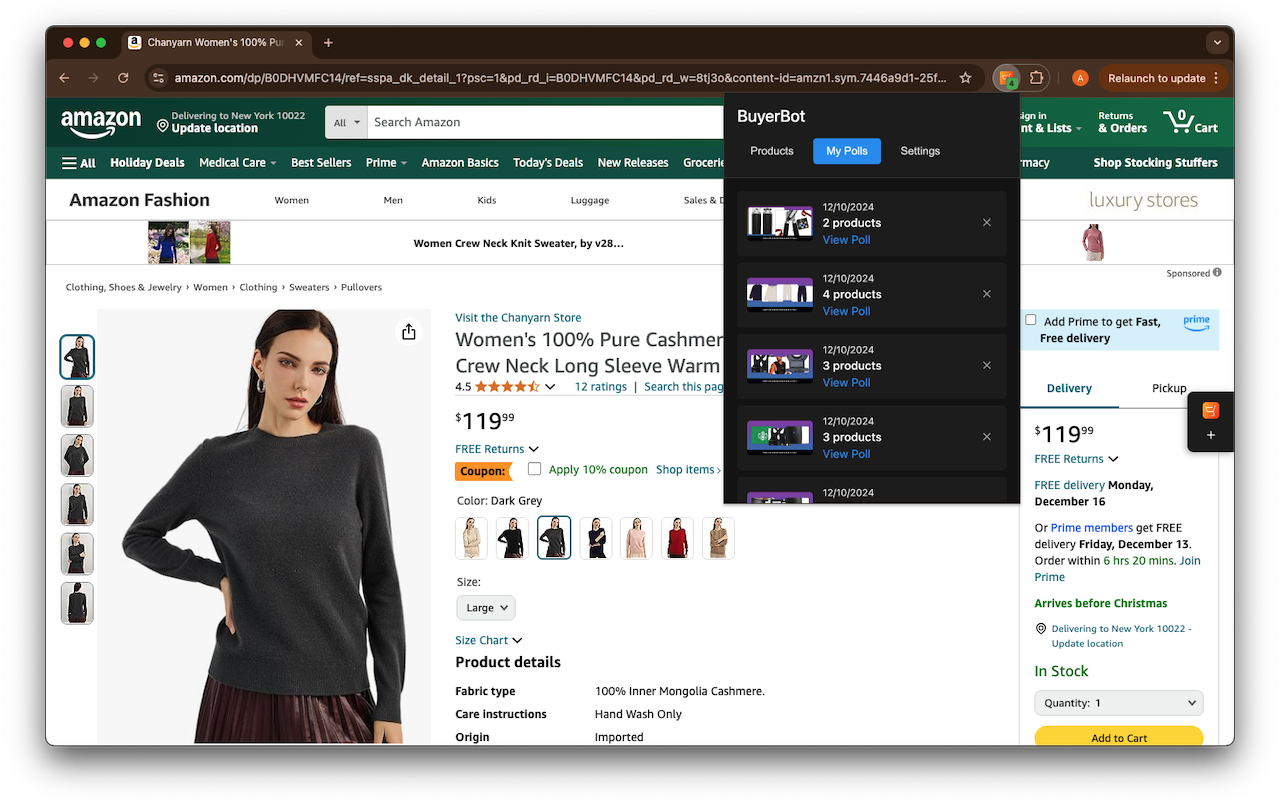Bookmark this page with the star icon
Viewport: 1280px width, 800px height.
(x=965, y=78)
